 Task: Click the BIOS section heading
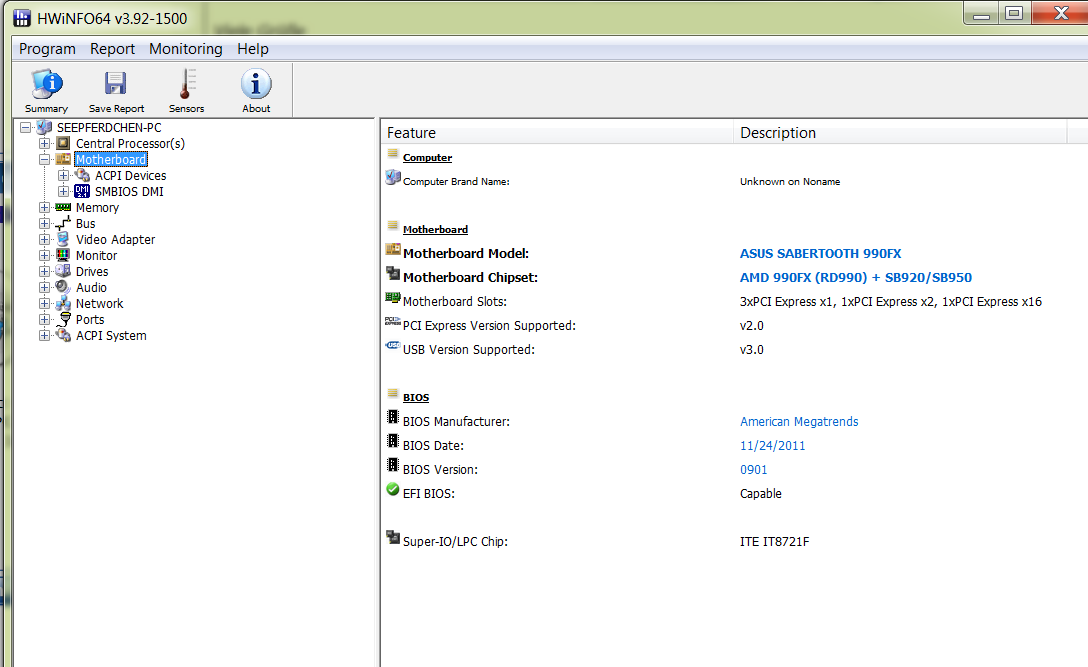pyautogui.click(x=416, y=397)
